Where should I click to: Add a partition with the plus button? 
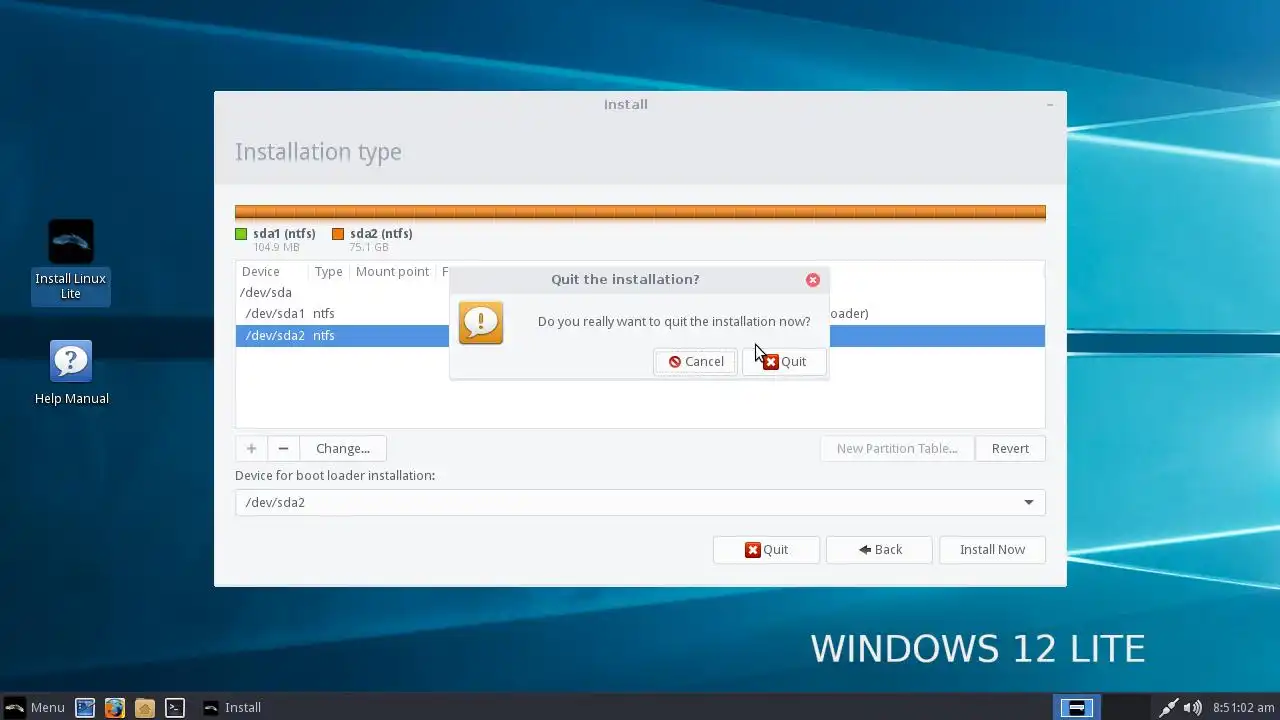coord(251,448)
